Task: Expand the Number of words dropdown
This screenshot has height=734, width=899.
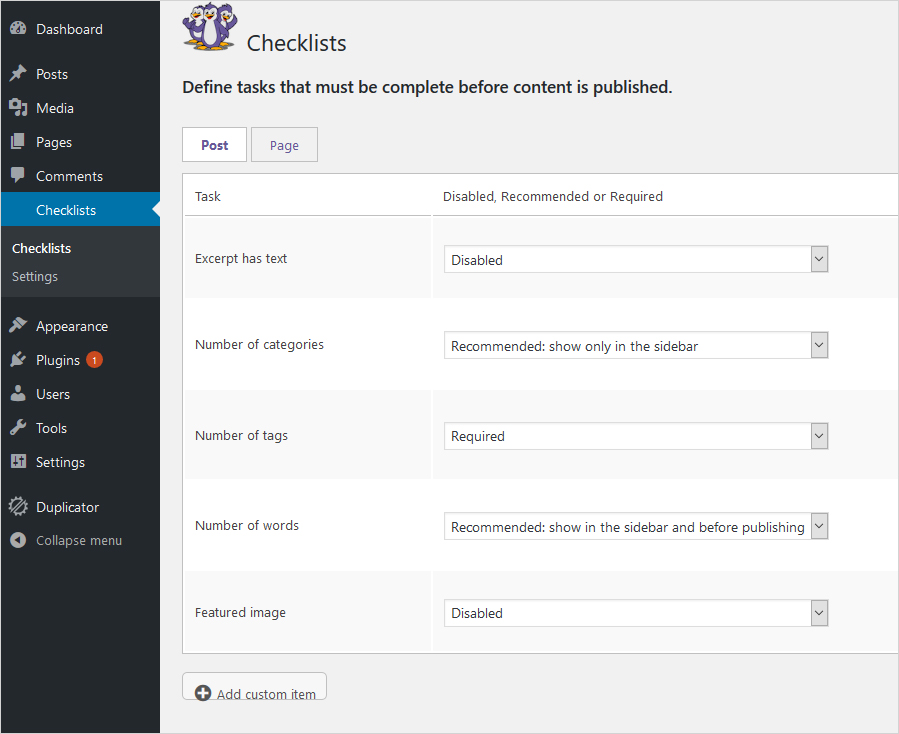Action: coord(636,527)
